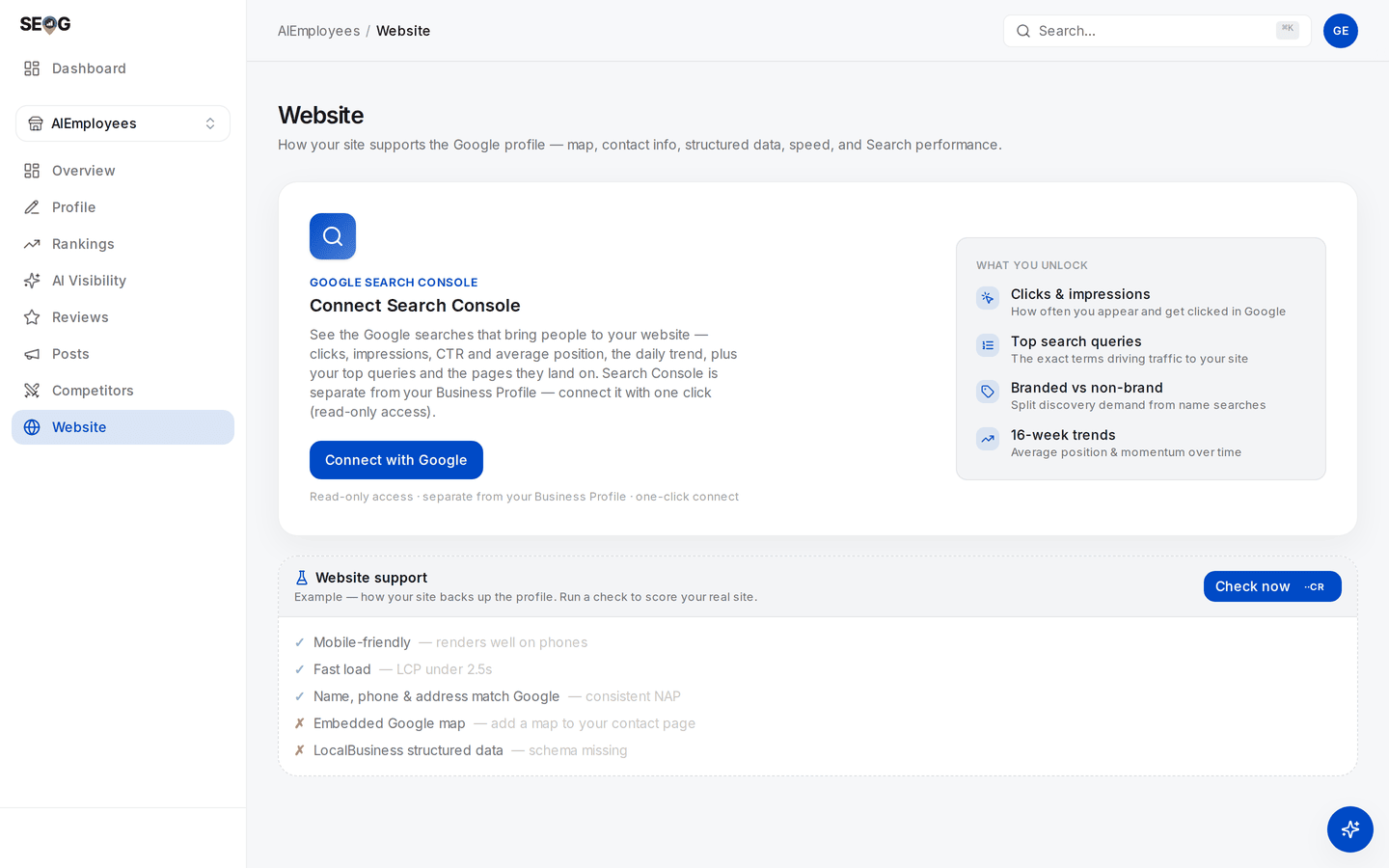Click the flask icon beside Website support
The height and width of the screenshot is (868, 1389).
click(x=301, y=578)
